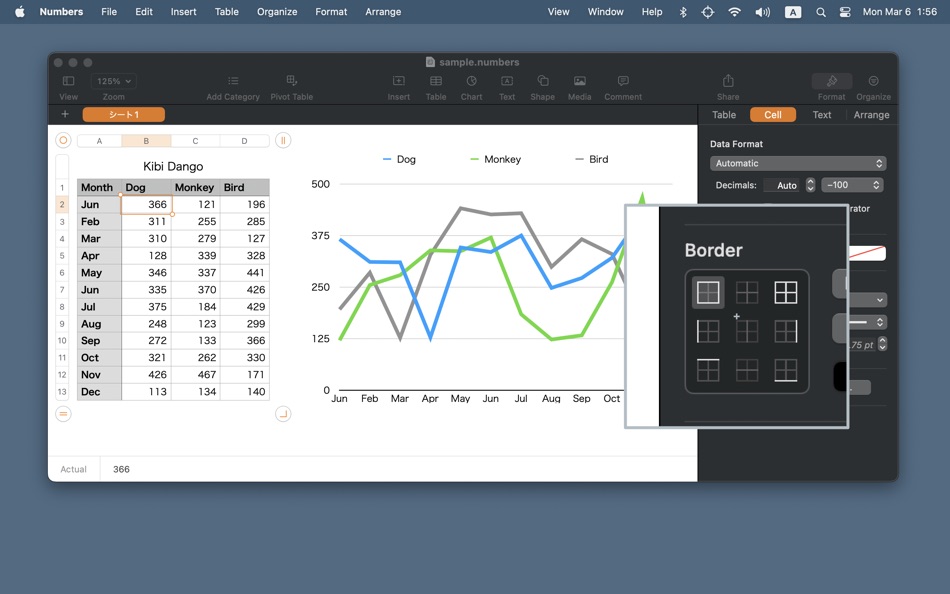
Task: Insert a Shape from toolbar
Action: click(x=543, y=81)
